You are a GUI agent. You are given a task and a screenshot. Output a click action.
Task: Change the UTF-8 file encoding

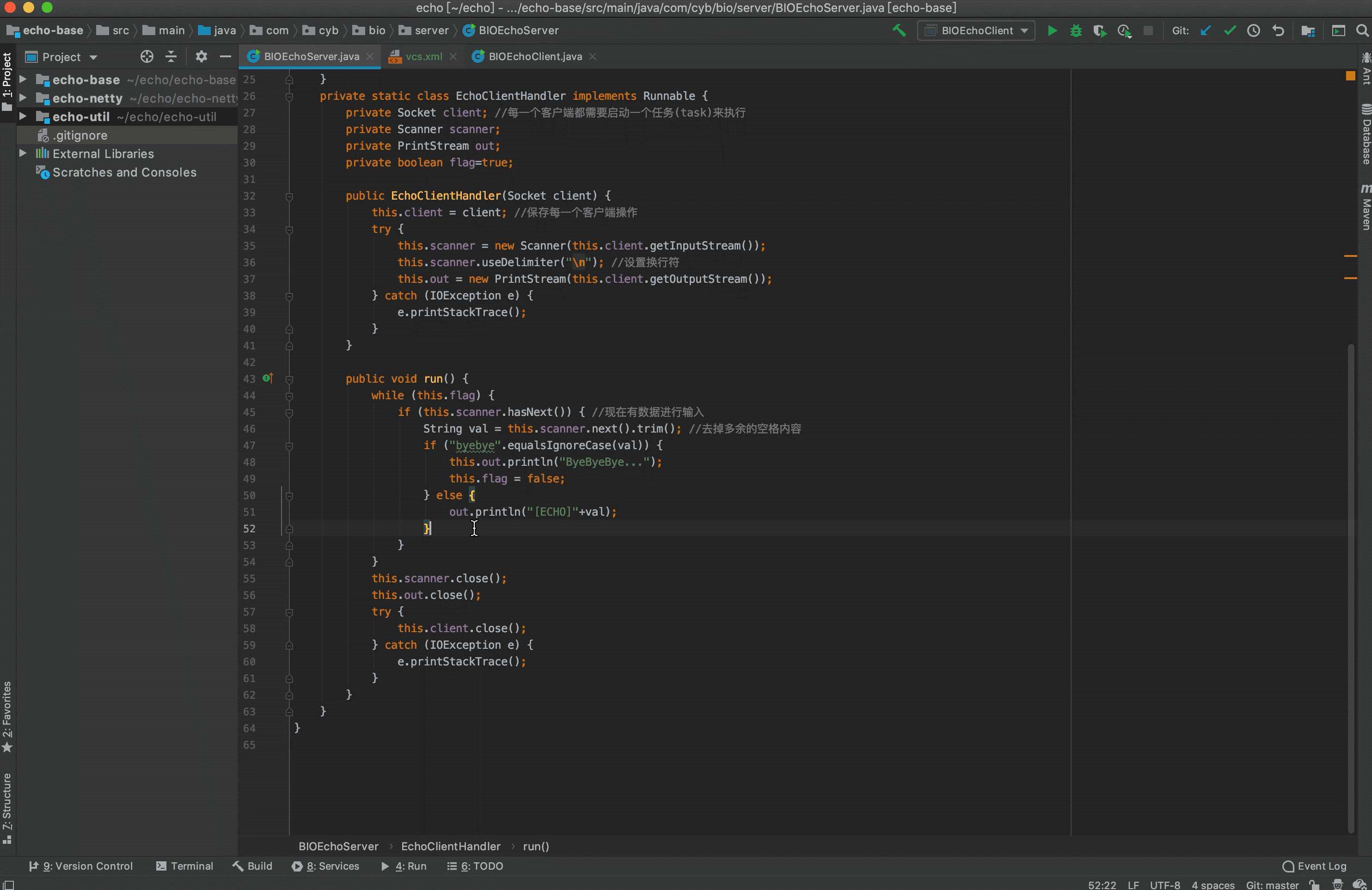tap(1164, 885)
